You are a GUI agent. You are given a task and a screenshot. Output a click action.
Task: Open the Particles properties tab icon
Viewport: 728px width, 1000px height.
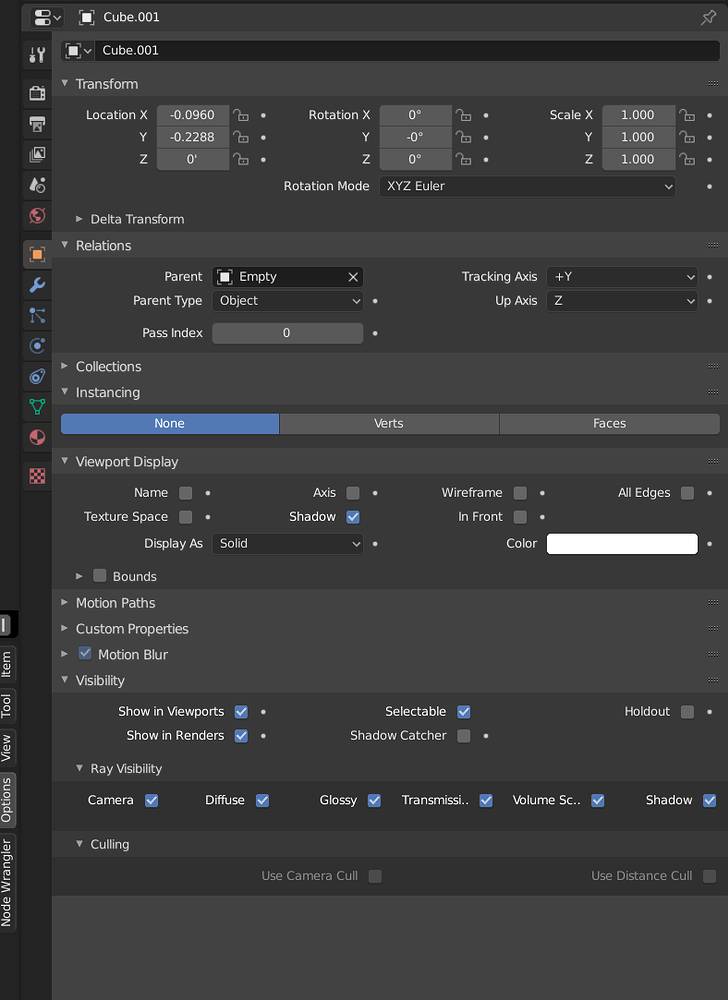click(37, 315)
